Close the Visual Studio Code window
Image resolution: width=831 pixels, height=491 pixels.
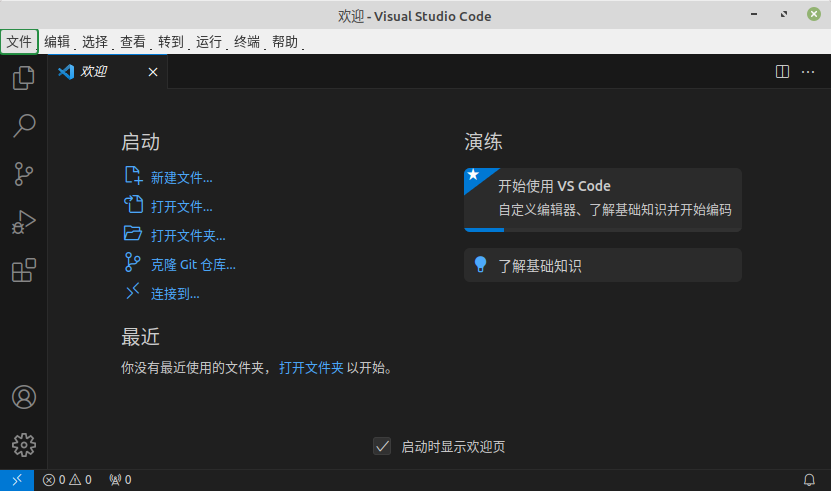[x=814, y=14]
